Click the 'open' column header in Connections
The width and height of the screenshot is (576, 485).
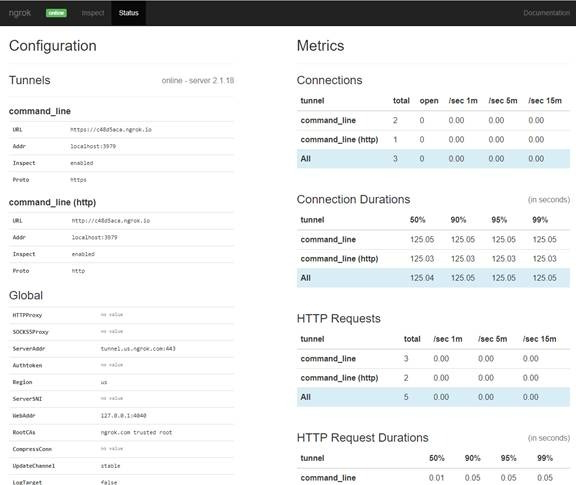coord(429,101)
